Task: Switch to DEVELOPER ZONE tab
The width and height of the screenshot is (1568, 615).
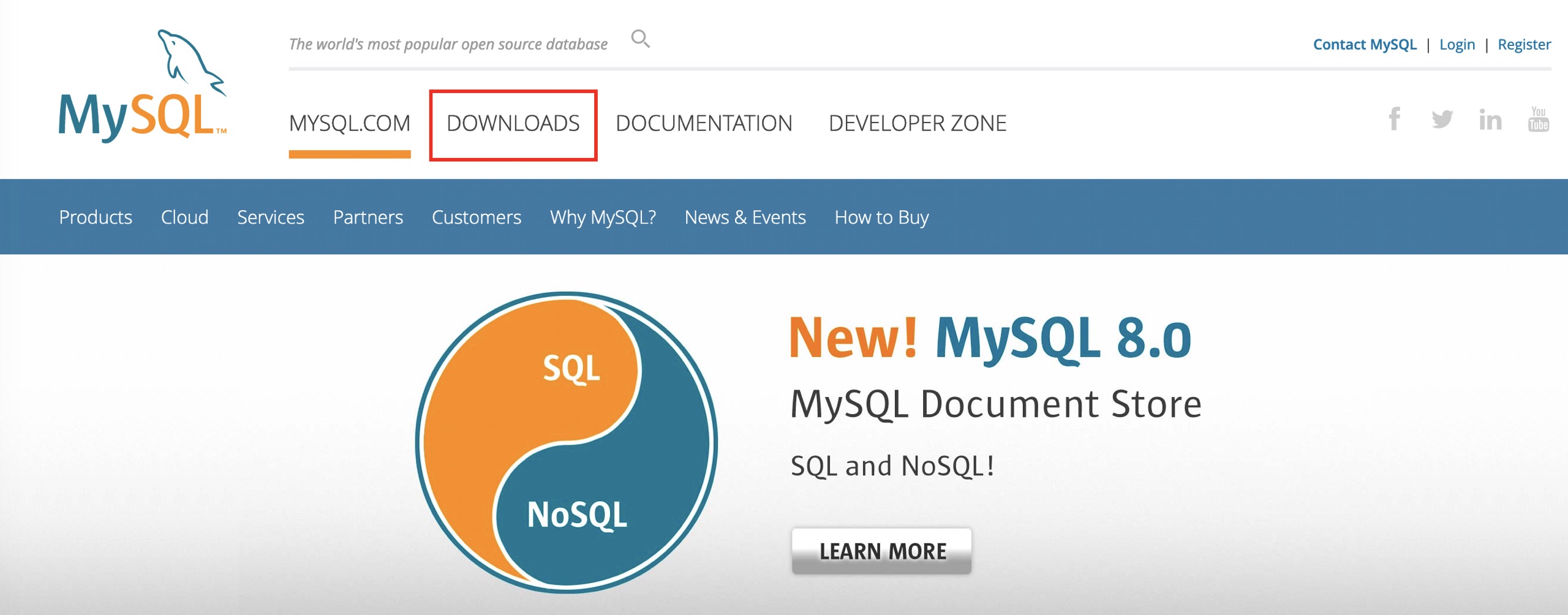Action: click(918, 123)
